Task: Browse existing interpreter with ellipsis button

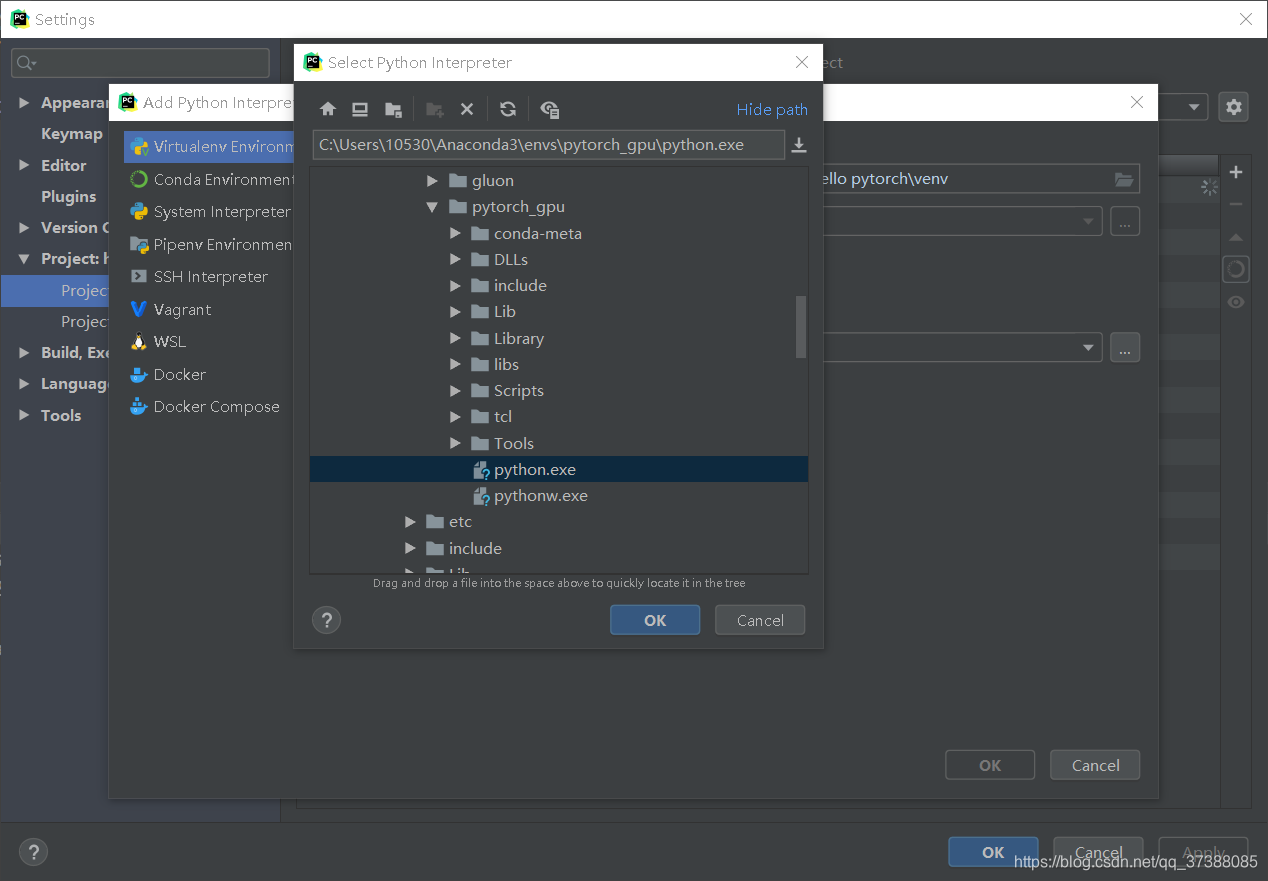Action: tap(1125, 347)
